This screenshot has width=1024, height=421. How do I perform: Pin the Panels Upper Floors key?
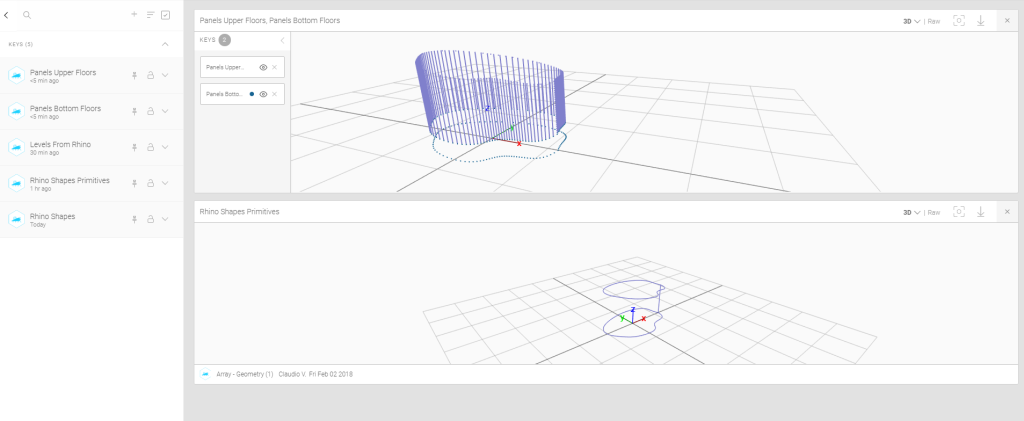click(x=134, y=76)
